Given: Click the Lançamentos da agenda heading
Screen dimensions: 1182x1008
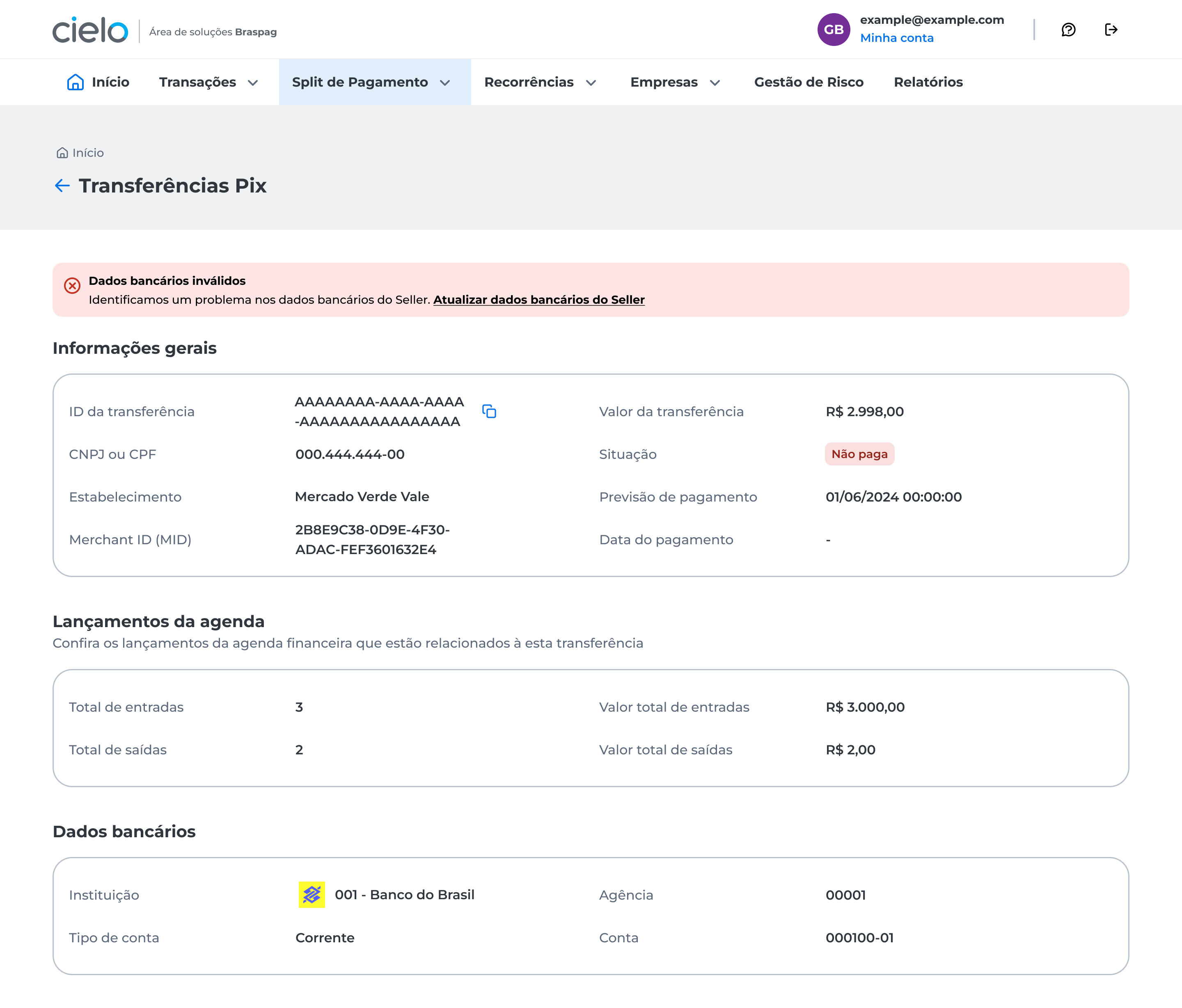Looking at the screenshot, I should pos(158,621).
